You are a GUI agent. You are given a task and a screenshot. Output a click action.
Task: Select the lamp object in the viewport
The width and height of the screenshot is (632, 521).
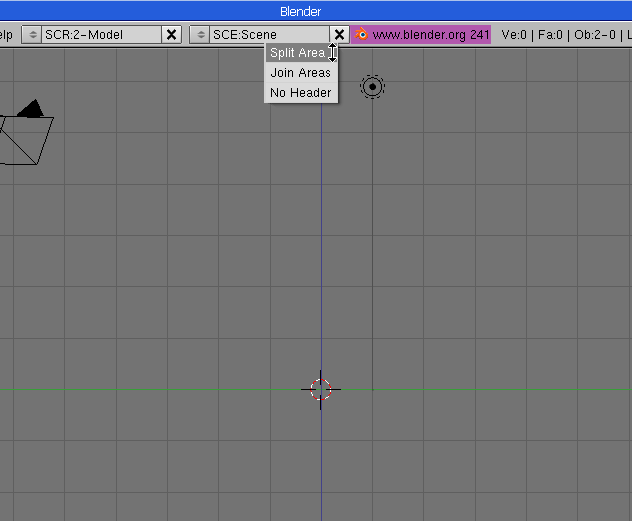(372, 87)
